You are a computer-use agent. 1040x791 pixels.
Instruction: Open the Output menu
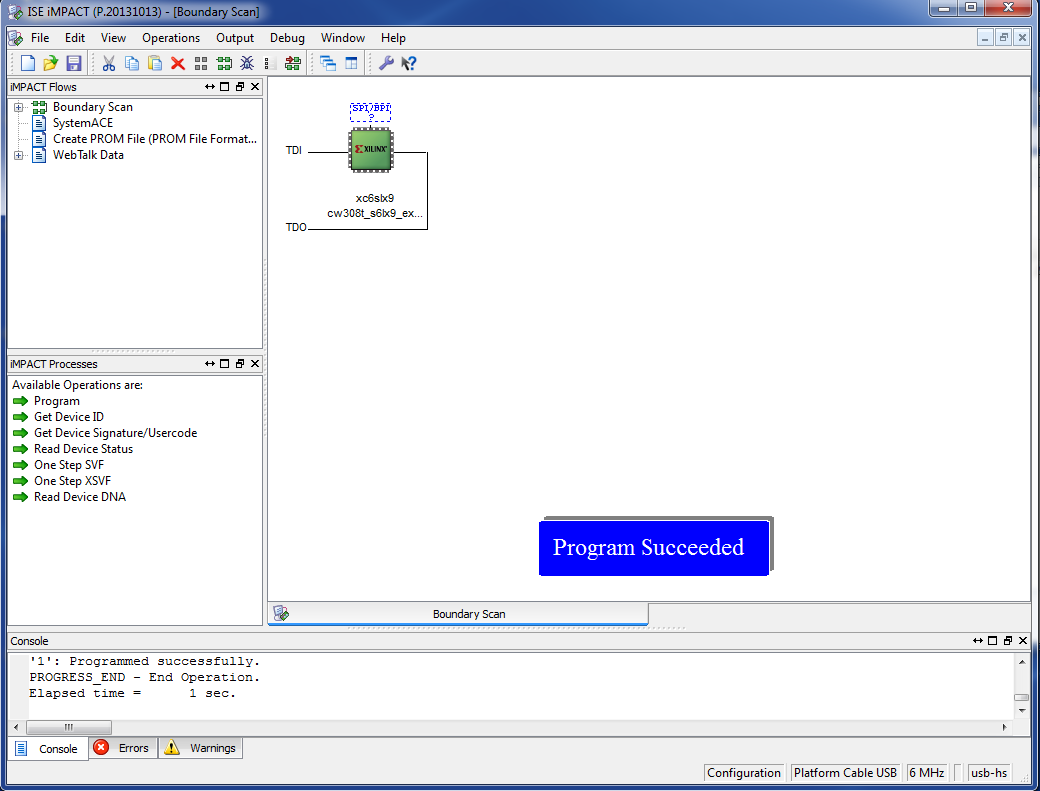coord(235,38)
